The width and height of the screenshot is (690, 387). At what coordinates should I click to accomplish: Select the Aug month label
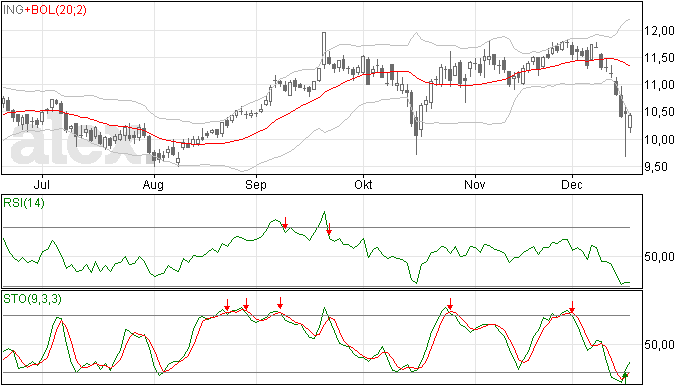(x=153, y=185)
